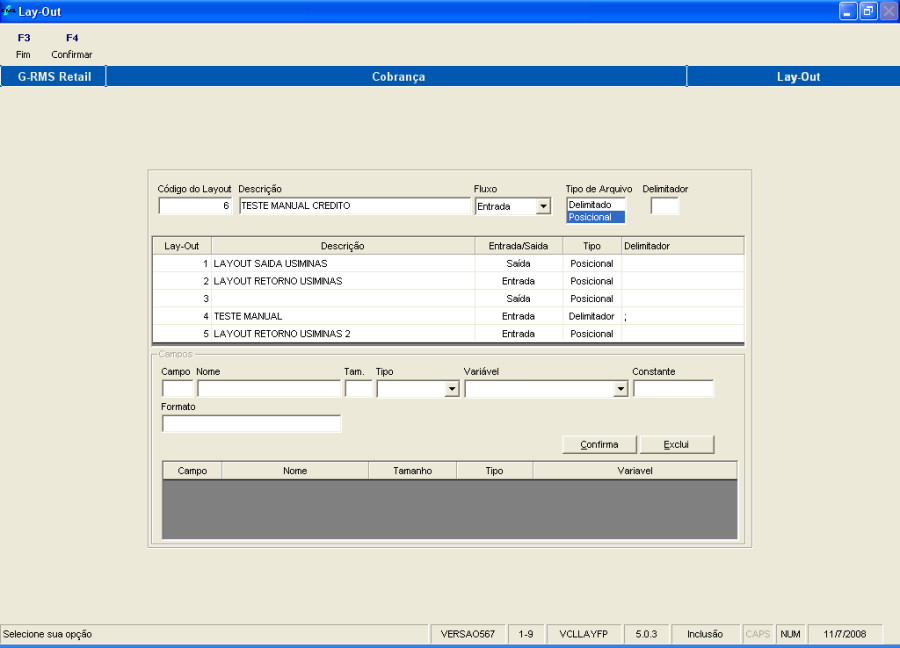The width and height of the screenshot is (900, 648).
Task: Open the Variável combo box
Action: [620, 389]
